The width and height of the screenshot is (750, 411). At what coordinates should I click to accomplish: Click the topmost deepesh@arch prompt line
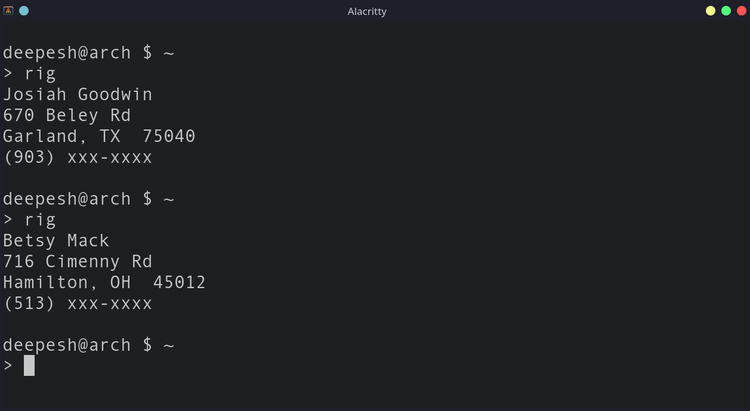click(x=88, y=53)
